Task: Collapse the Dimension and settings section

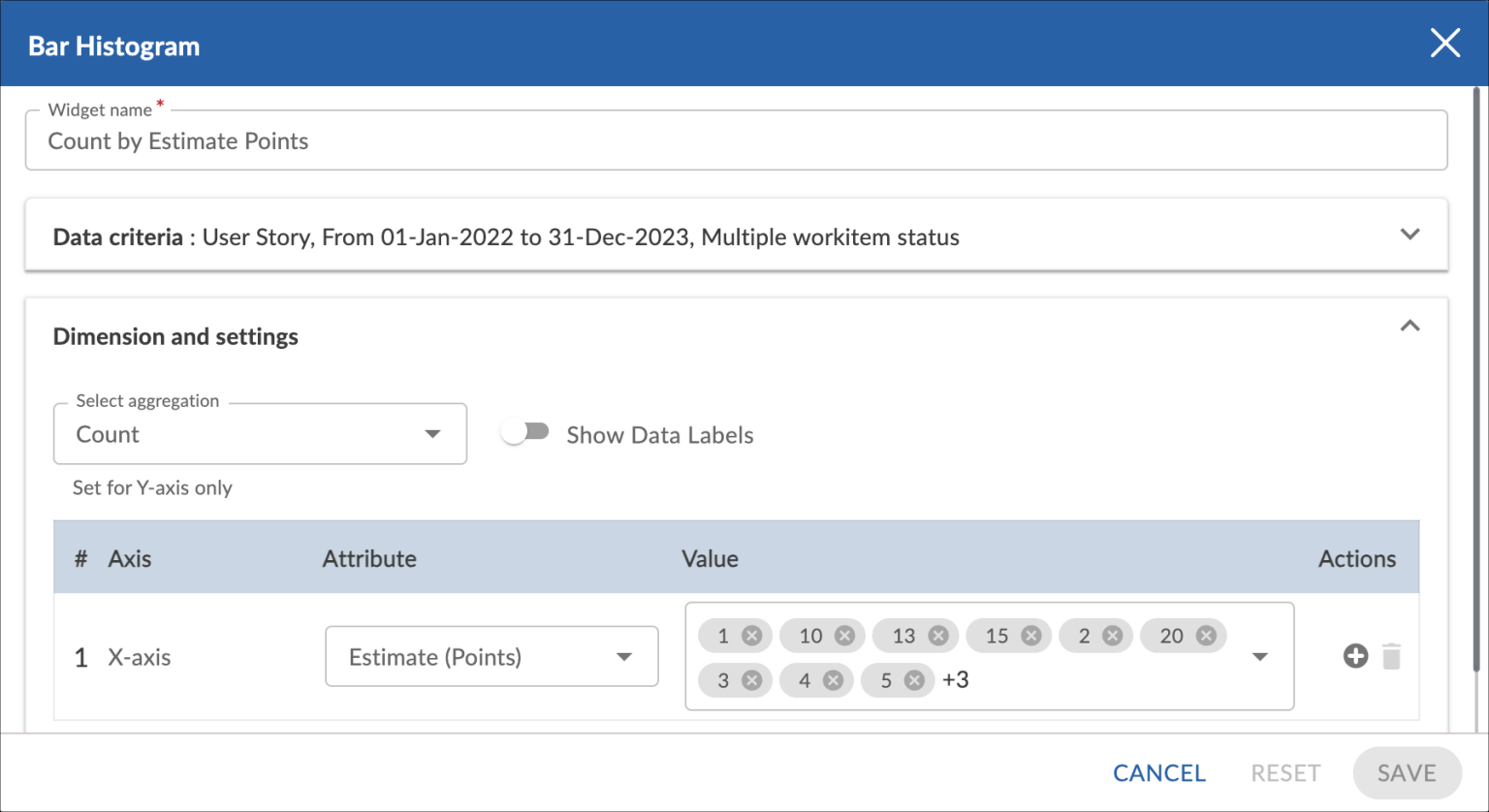Action: click(x=1410, y=326)
